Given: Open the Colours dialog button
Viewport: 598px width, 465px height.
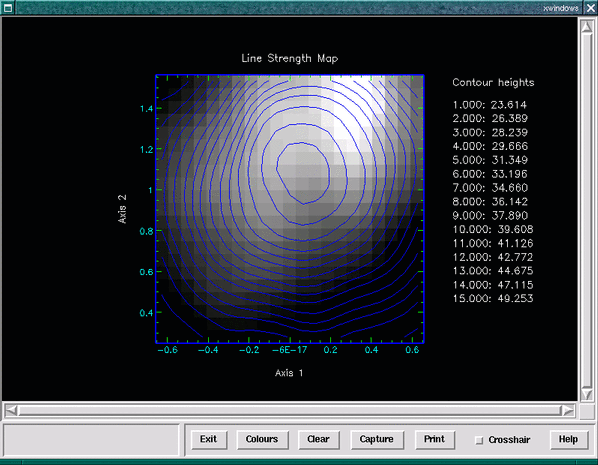Looking at the screenshot, I should [x=262, y=439].
